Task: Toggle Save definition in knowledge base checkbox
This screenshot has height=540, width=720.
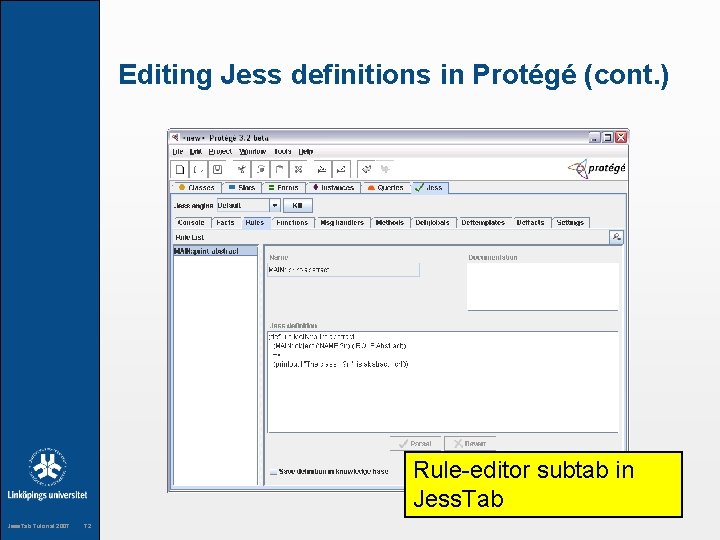Action: [x=274, y=472]
